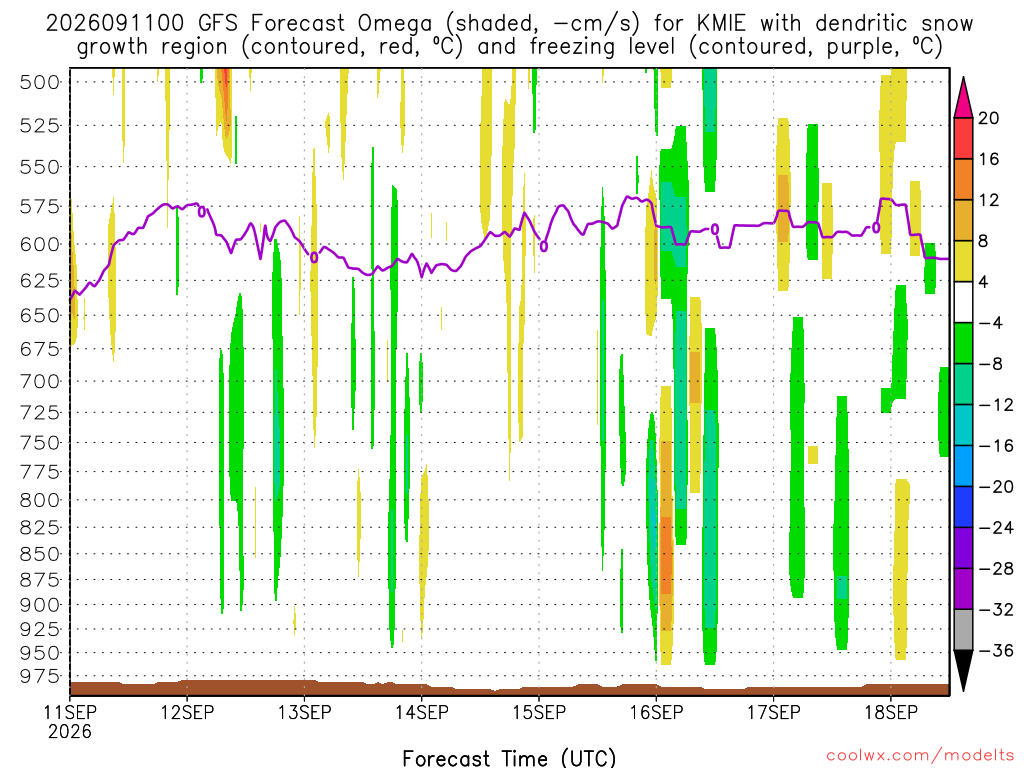Click the coolwx.com/modelts link text

click(x=920, y=756)
